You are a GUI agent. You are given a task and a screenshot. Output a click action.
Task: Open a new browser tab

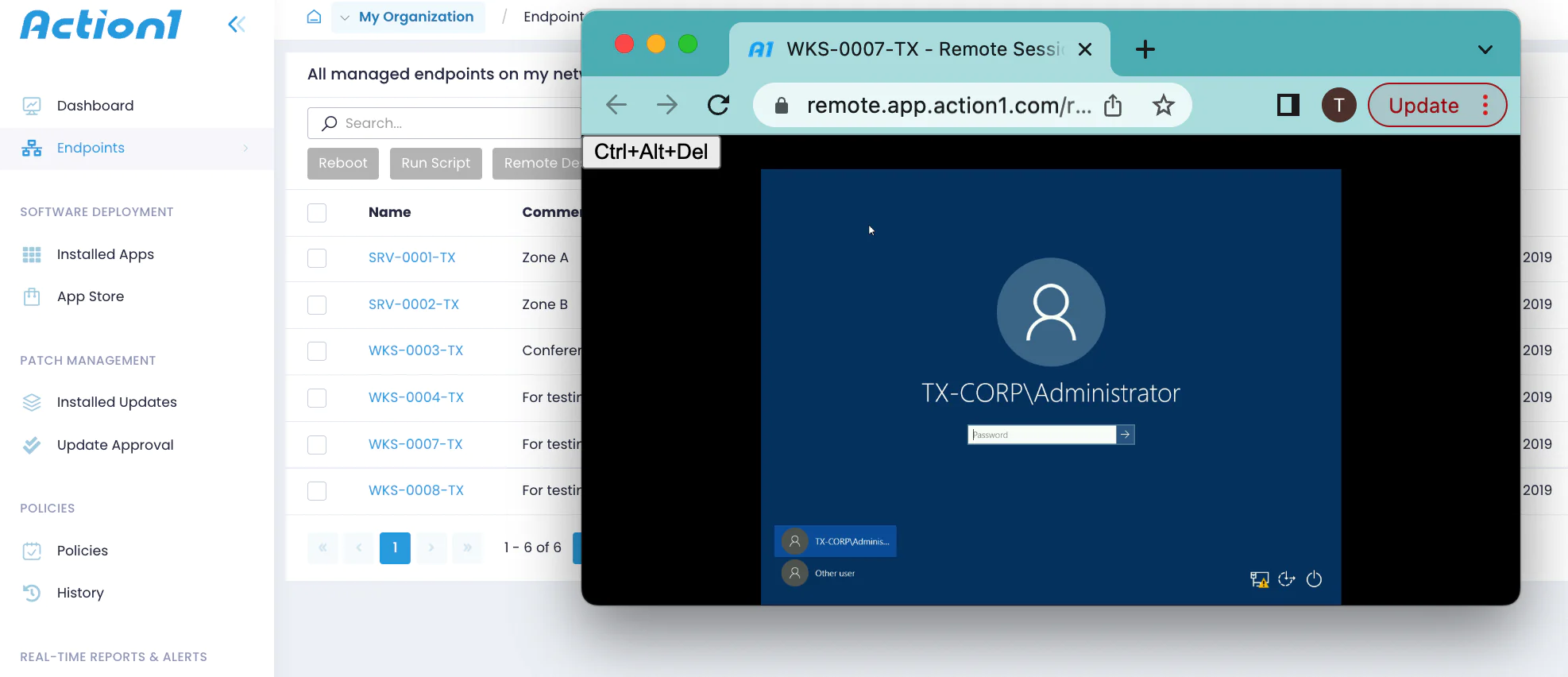click(x=1145, y=49)
